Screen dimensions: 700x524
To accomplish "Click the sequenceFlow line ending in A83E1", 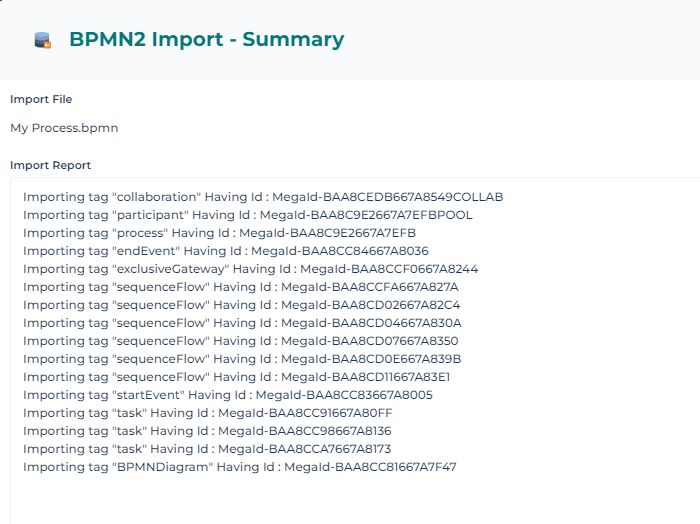I will pyautogui.click(x=236, y=377).
